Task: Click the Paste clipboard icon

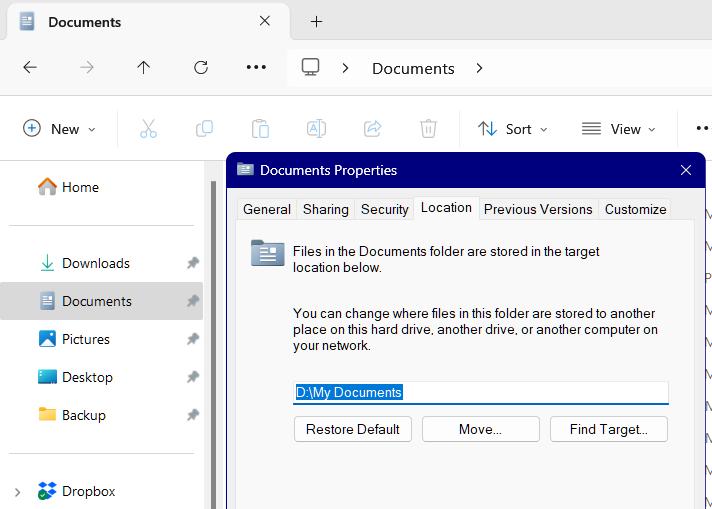Action: click(260, 129)
